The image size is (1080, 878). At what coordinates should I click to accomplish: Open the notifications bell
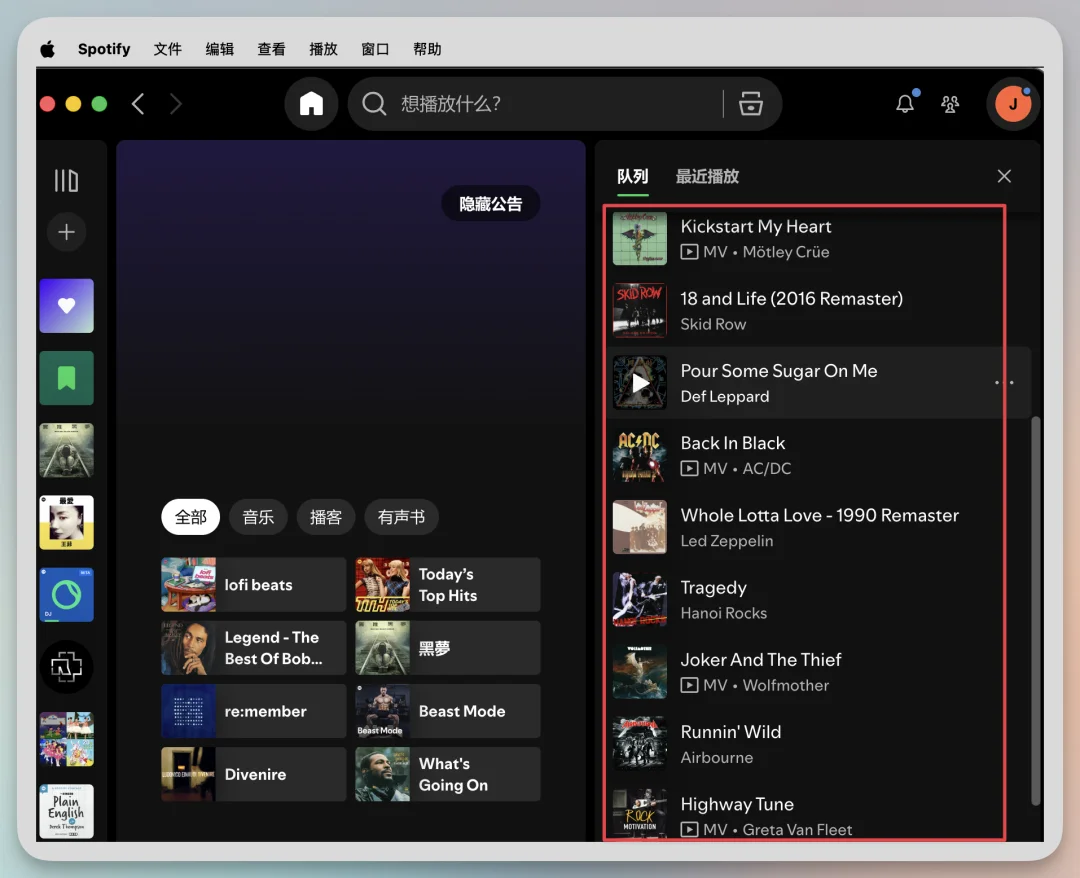905,104
